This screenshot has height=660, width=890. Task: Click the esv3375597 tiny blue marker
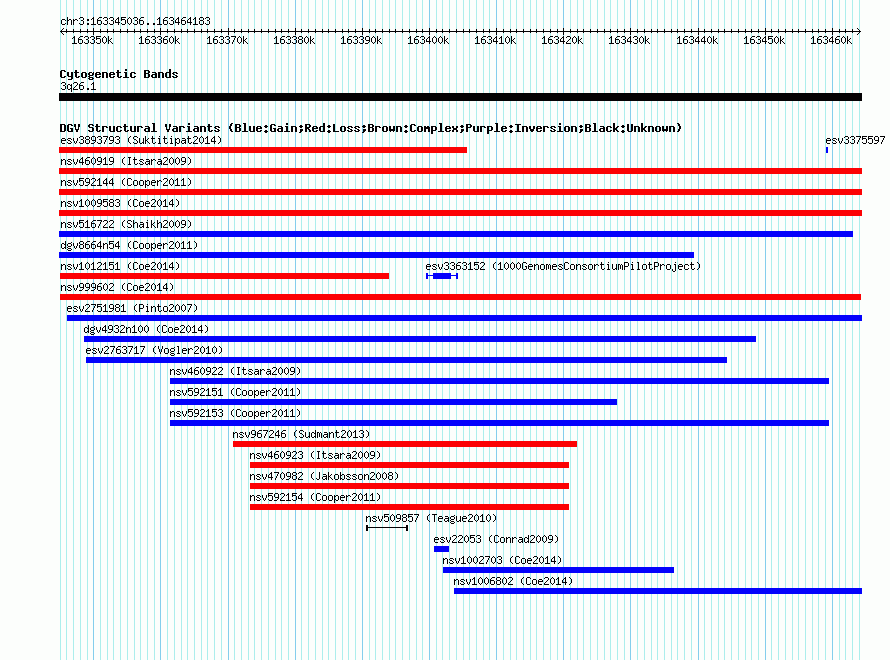(827, 150)
